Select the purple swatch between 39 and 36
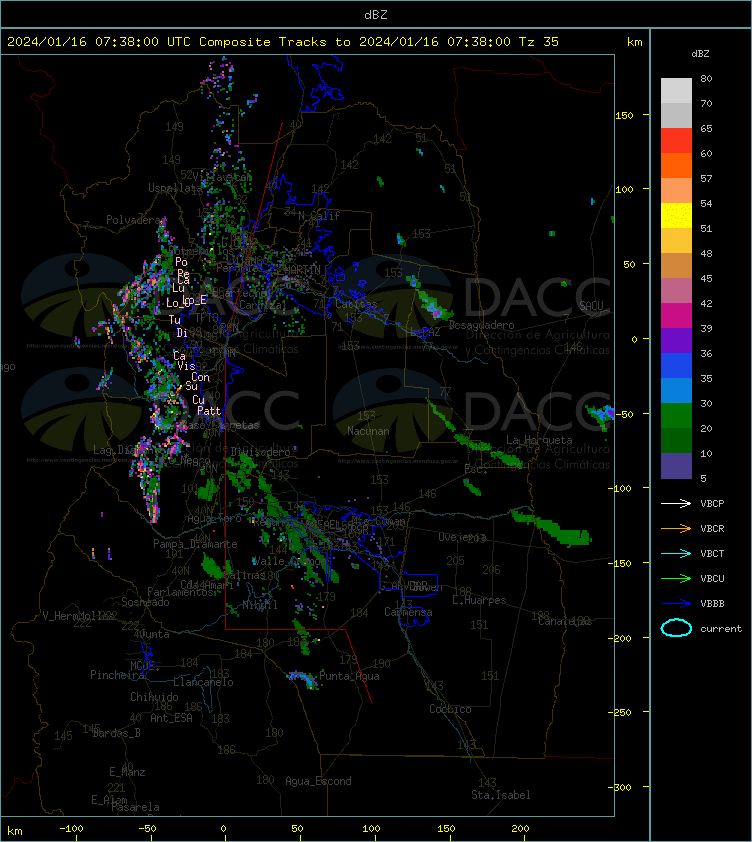The image size is (752, 842). (x=676, y=340)
